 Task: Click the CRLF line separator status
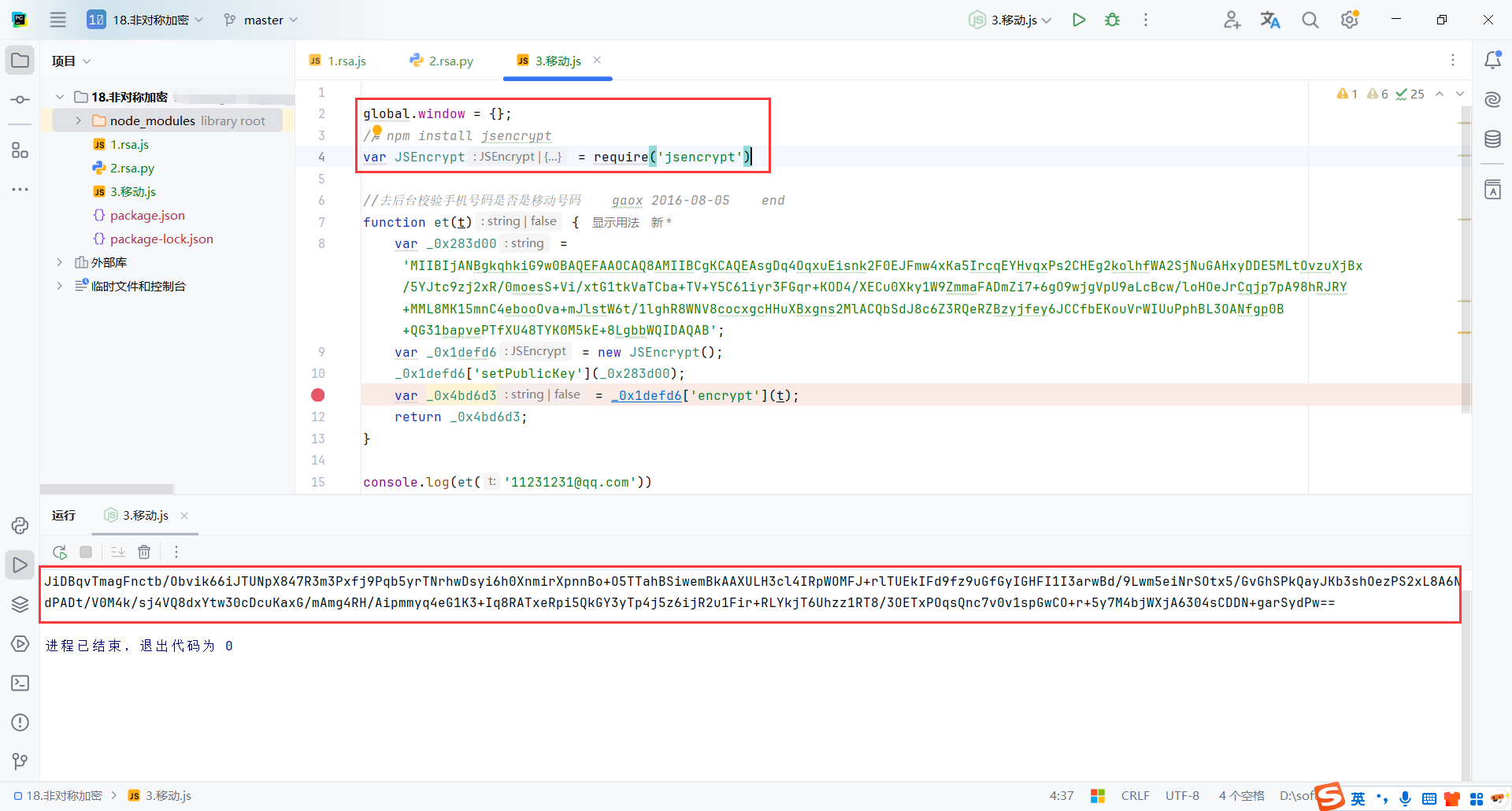click(1135, 796)
